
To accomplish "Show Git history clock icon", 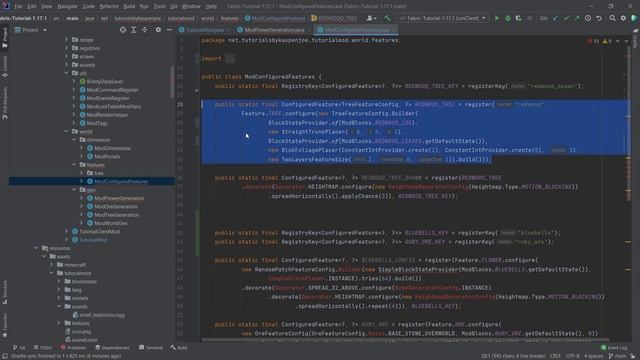I will click(x=588, y=18).
